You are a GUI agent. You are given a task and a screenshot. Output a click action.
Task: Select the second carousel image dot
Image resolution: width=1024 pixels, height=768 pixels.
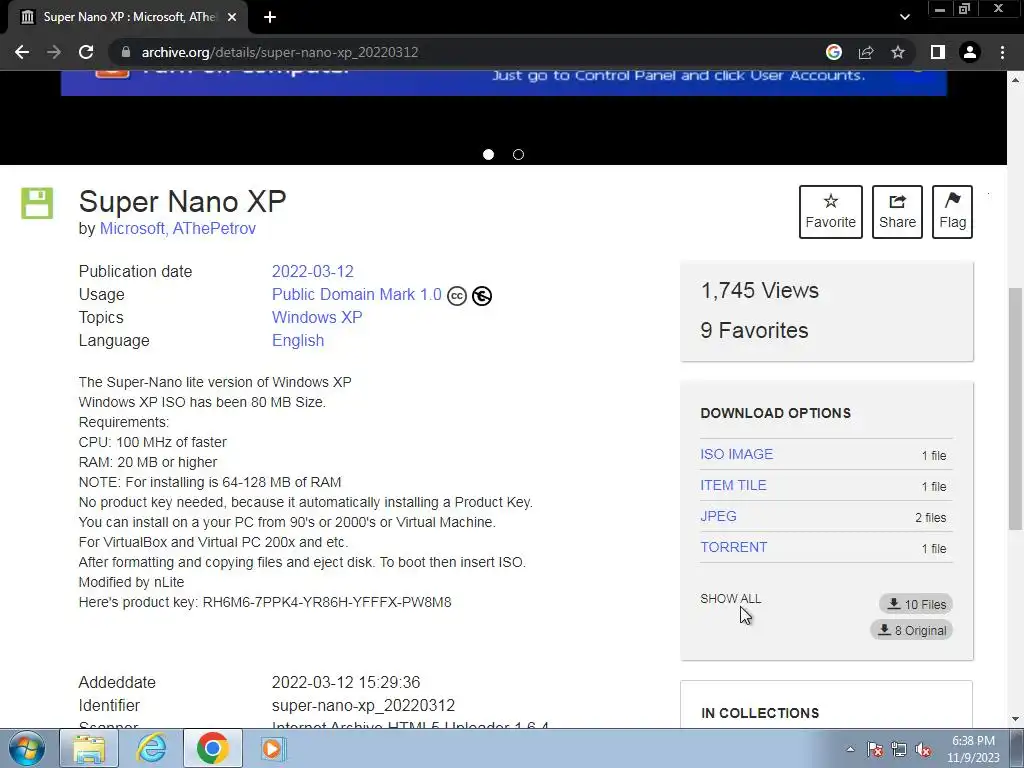(519, 155)
